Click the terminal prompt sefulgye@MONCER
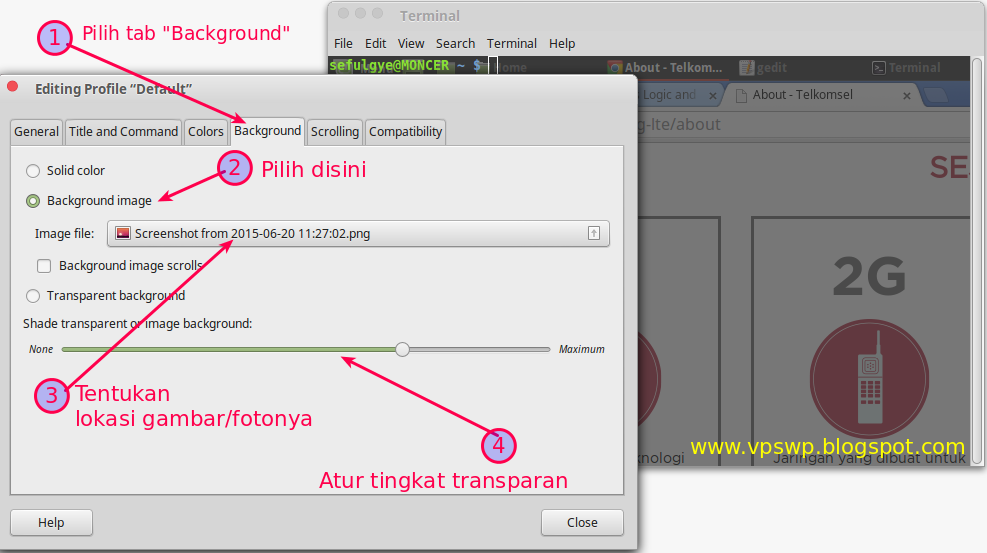Viewport: 987px width, 553px height. click(389, 65)
